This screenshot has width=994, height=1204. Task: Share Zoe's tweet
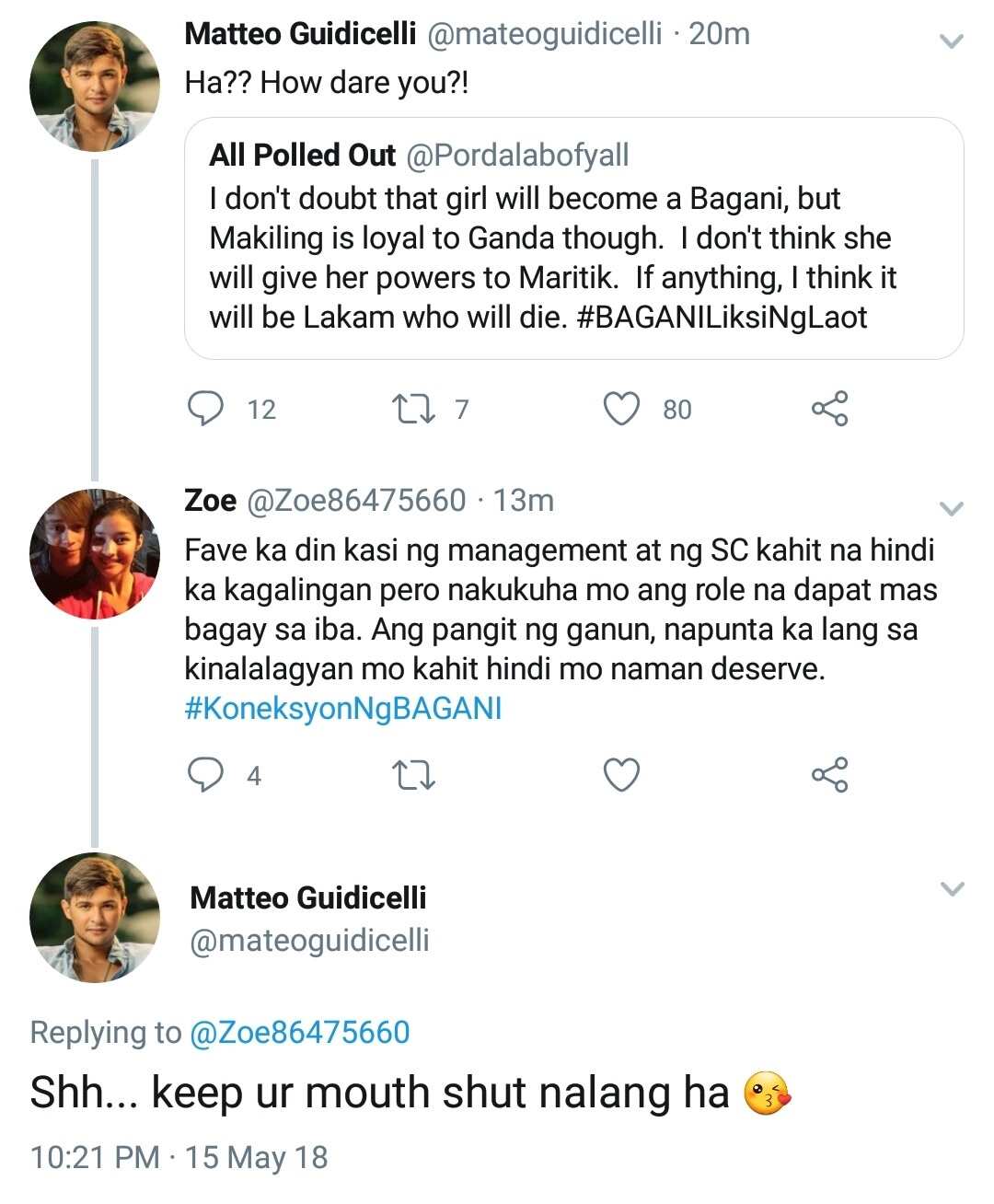(x=829, y=775)
